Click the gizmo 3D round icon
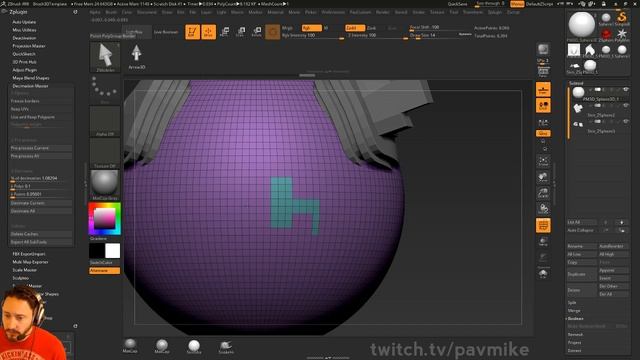The image size is (640, 360). point(273,32)
